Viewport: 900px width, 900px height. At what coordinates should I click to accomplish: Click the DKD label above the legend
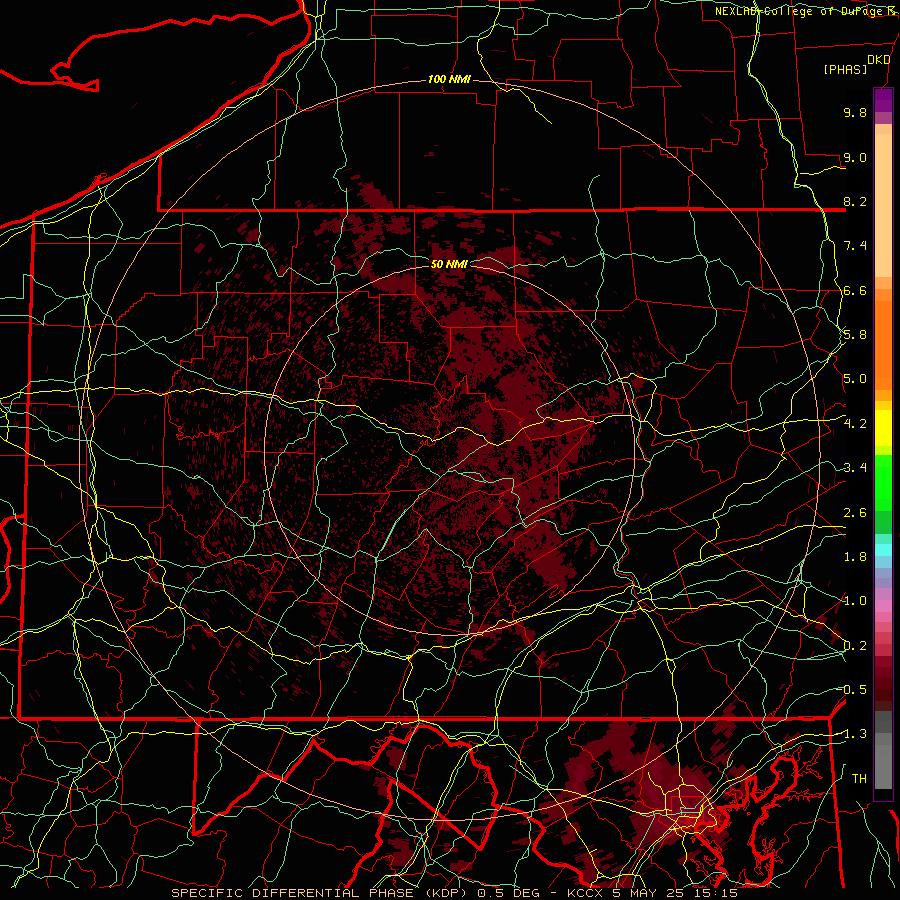click(879, 60)
